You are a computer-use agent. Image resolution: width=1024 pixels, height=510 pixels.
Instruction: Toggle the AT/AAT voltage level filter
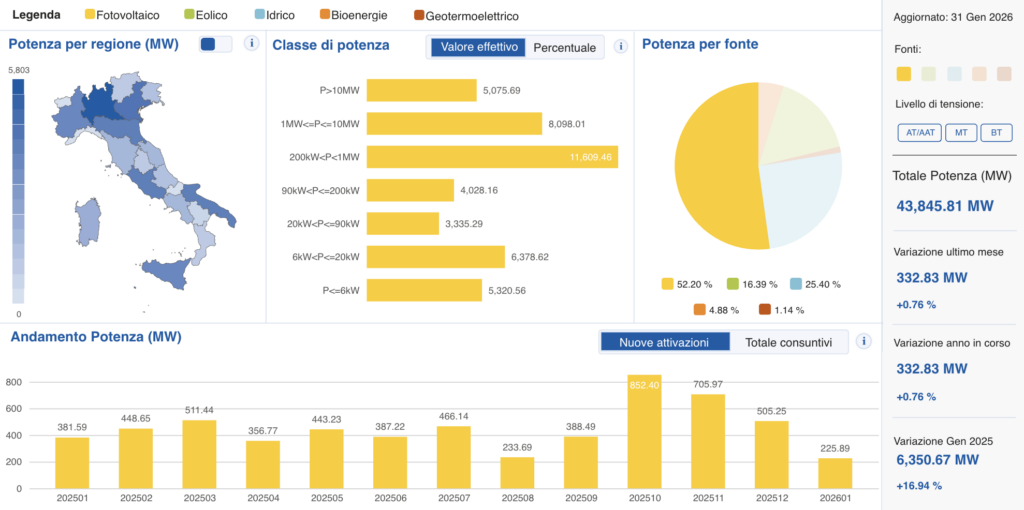[x=918, y=132]
